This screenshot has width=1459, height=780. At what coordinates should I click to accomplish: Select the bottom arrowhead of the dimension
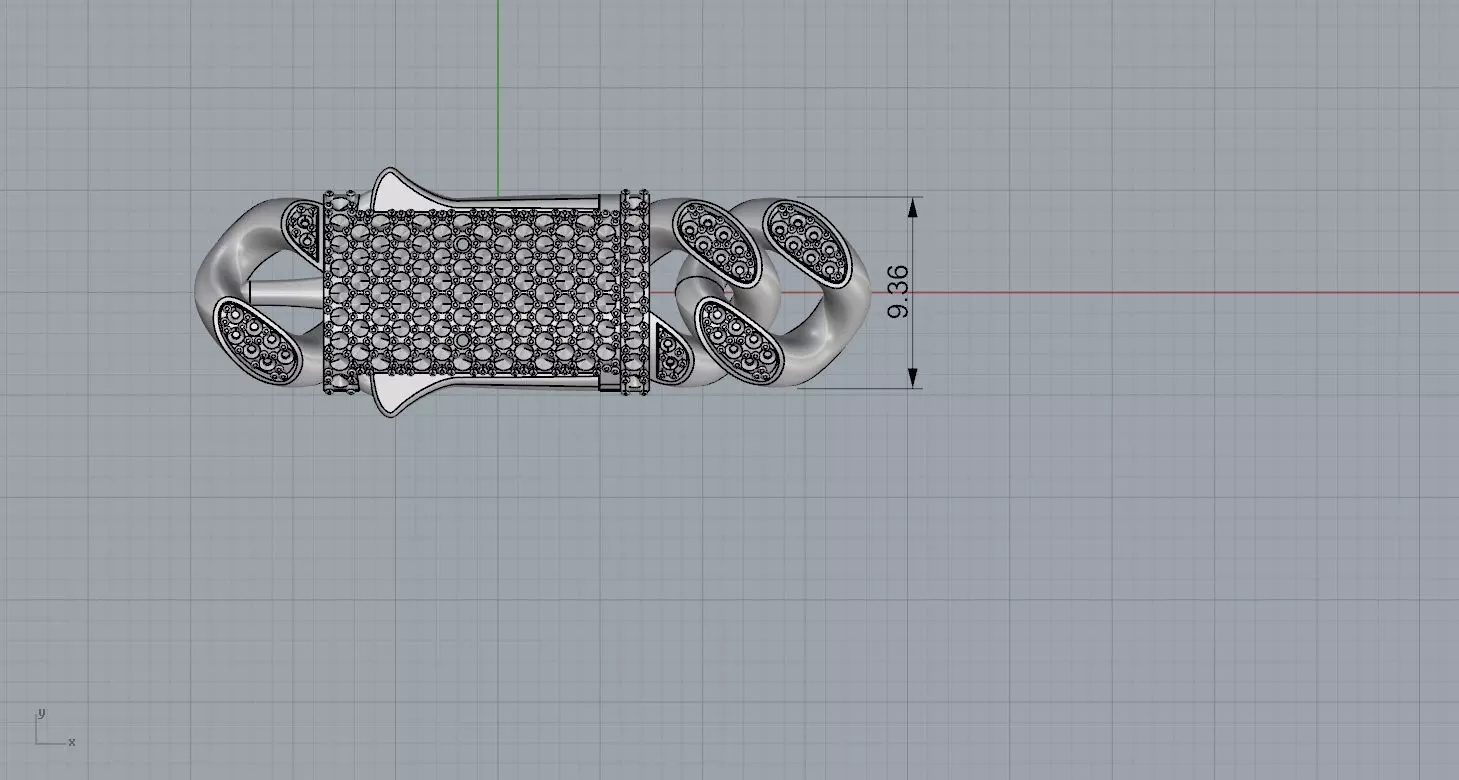click(912, 377)
